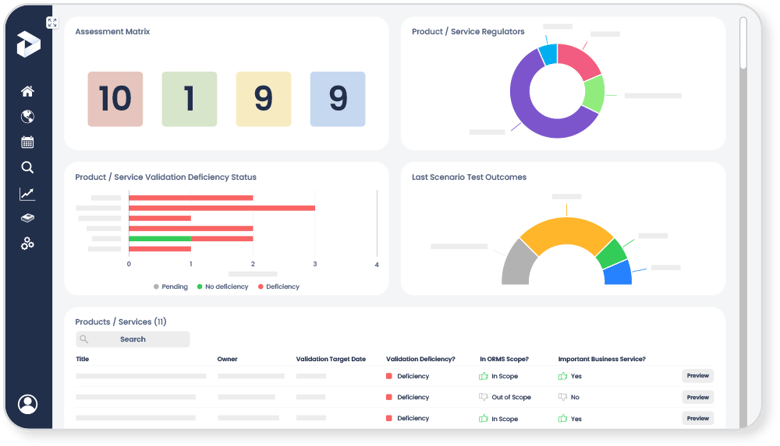780x446 pixels.
Task: Click the Home icon in the sidebar
Action: 27,91
